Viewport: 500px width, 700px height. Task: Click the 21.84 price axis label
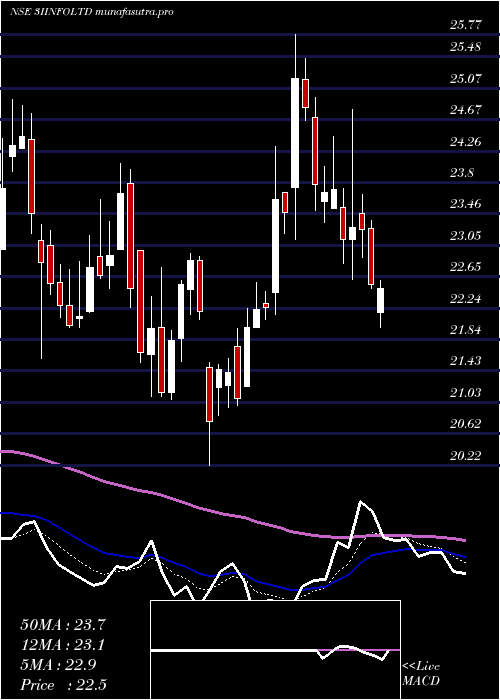(x=466, y=330)
